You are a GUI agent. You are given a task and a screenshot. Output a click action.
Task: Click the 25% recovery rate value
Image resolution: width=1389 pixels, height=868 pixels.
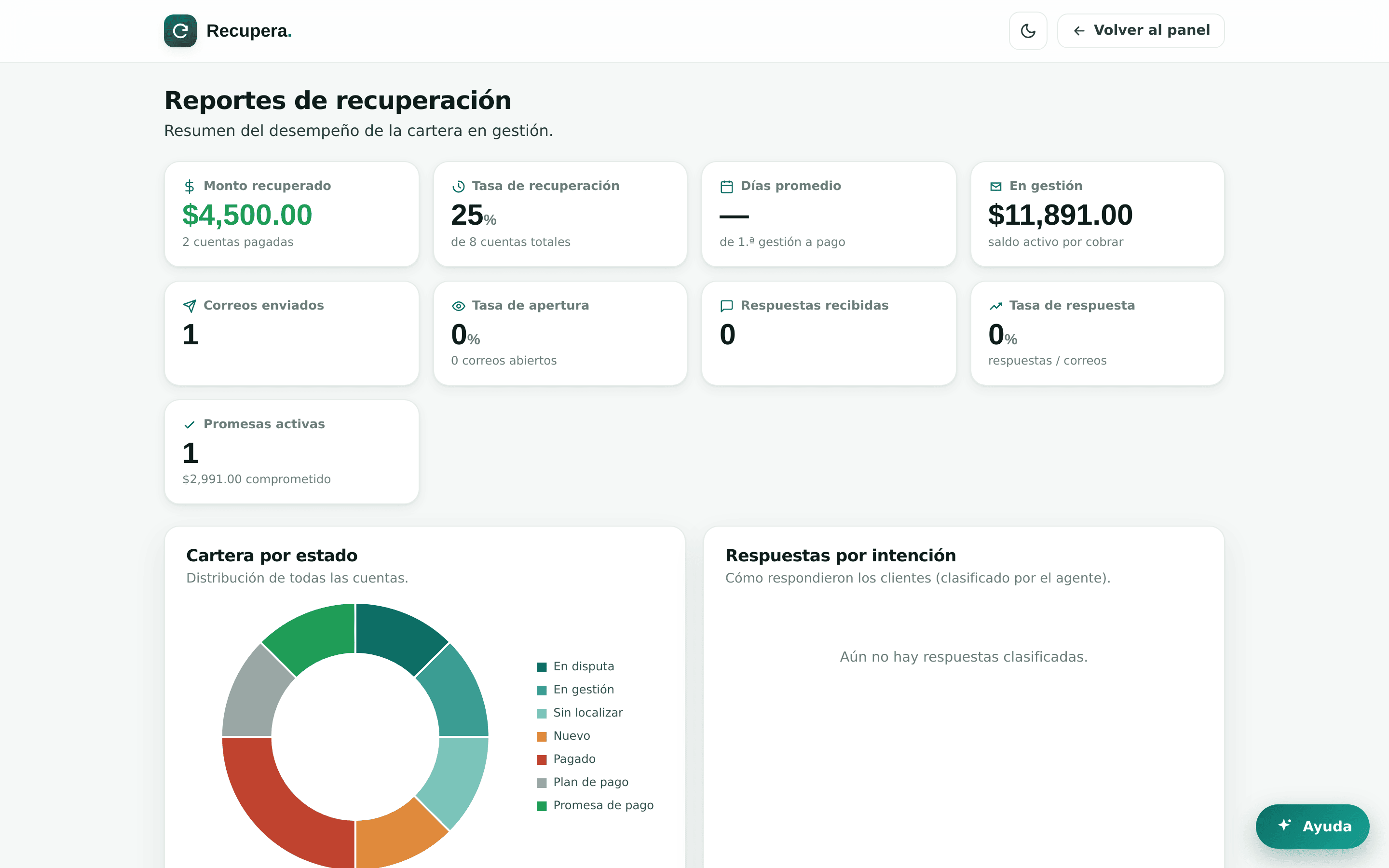pyautogui.click(x=474, y=215)
